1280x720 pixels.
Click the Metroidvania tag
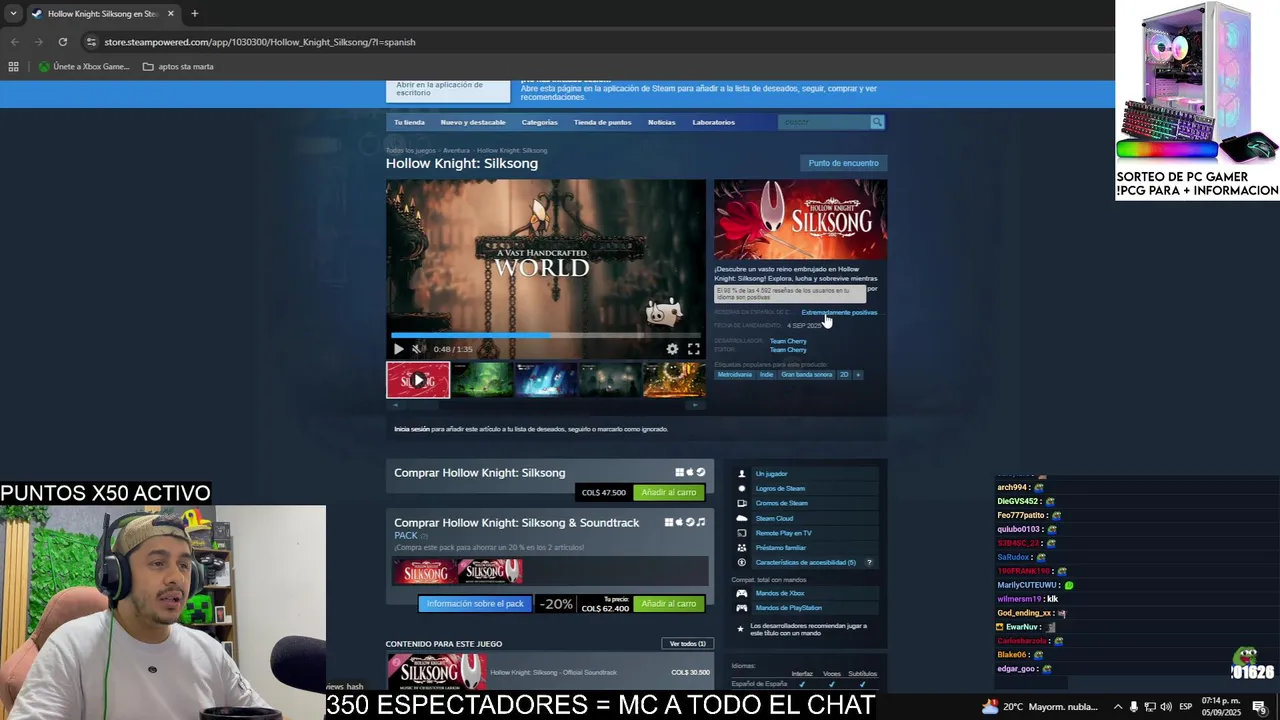pyautogui.click(x=734, y=375)
